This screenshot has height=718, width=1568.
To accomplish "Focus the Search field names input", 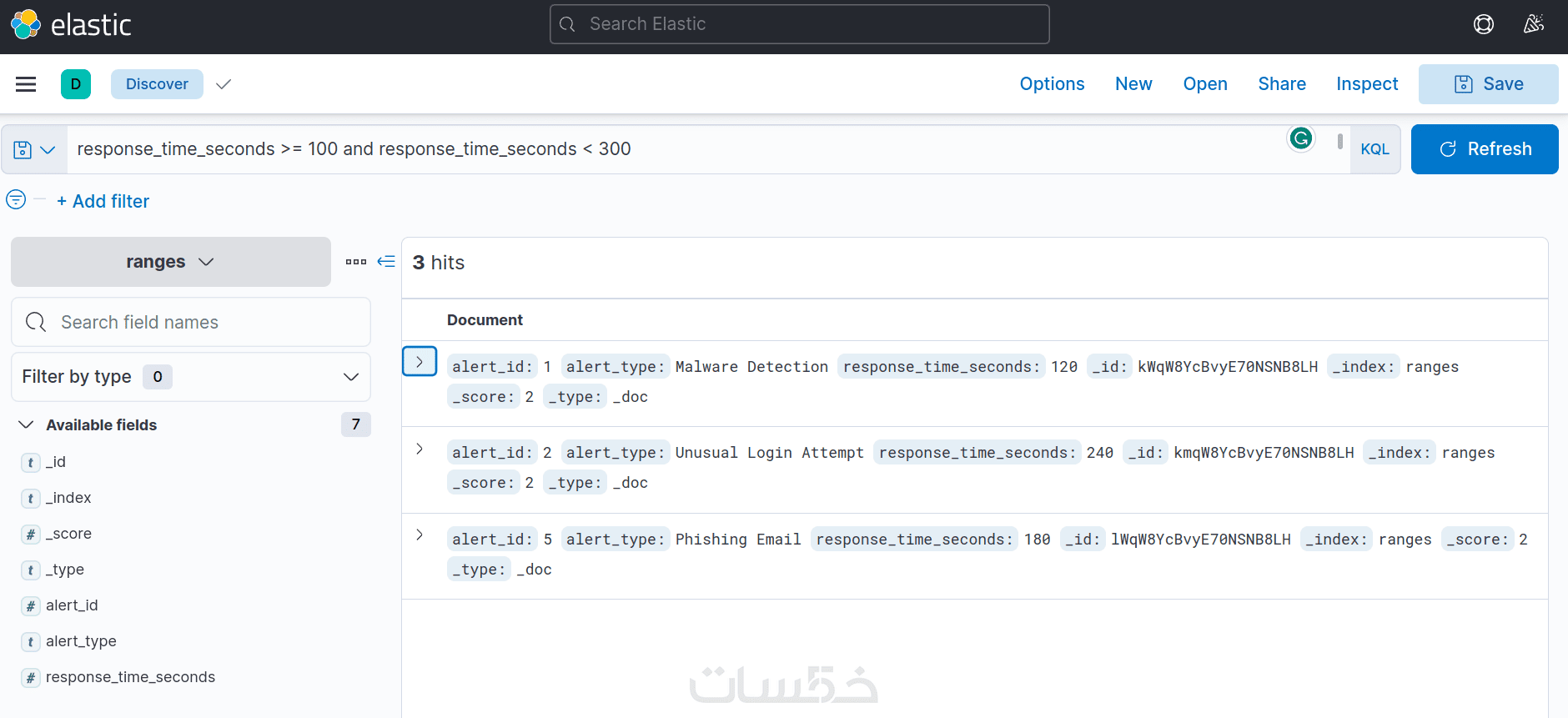I will pyautogui.click(x=200, y=323).
